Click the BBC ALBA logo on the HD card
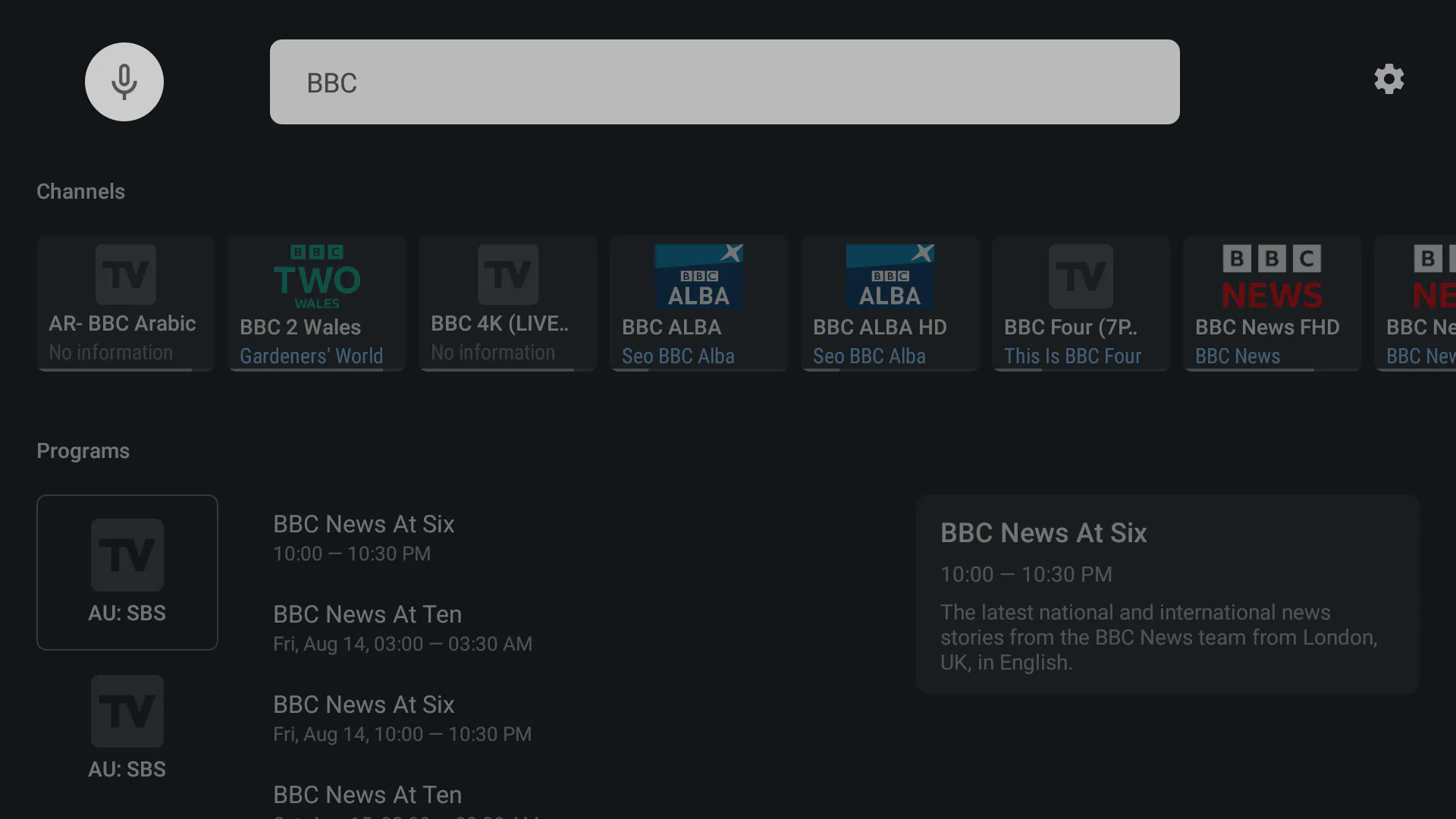 [890, 277]
